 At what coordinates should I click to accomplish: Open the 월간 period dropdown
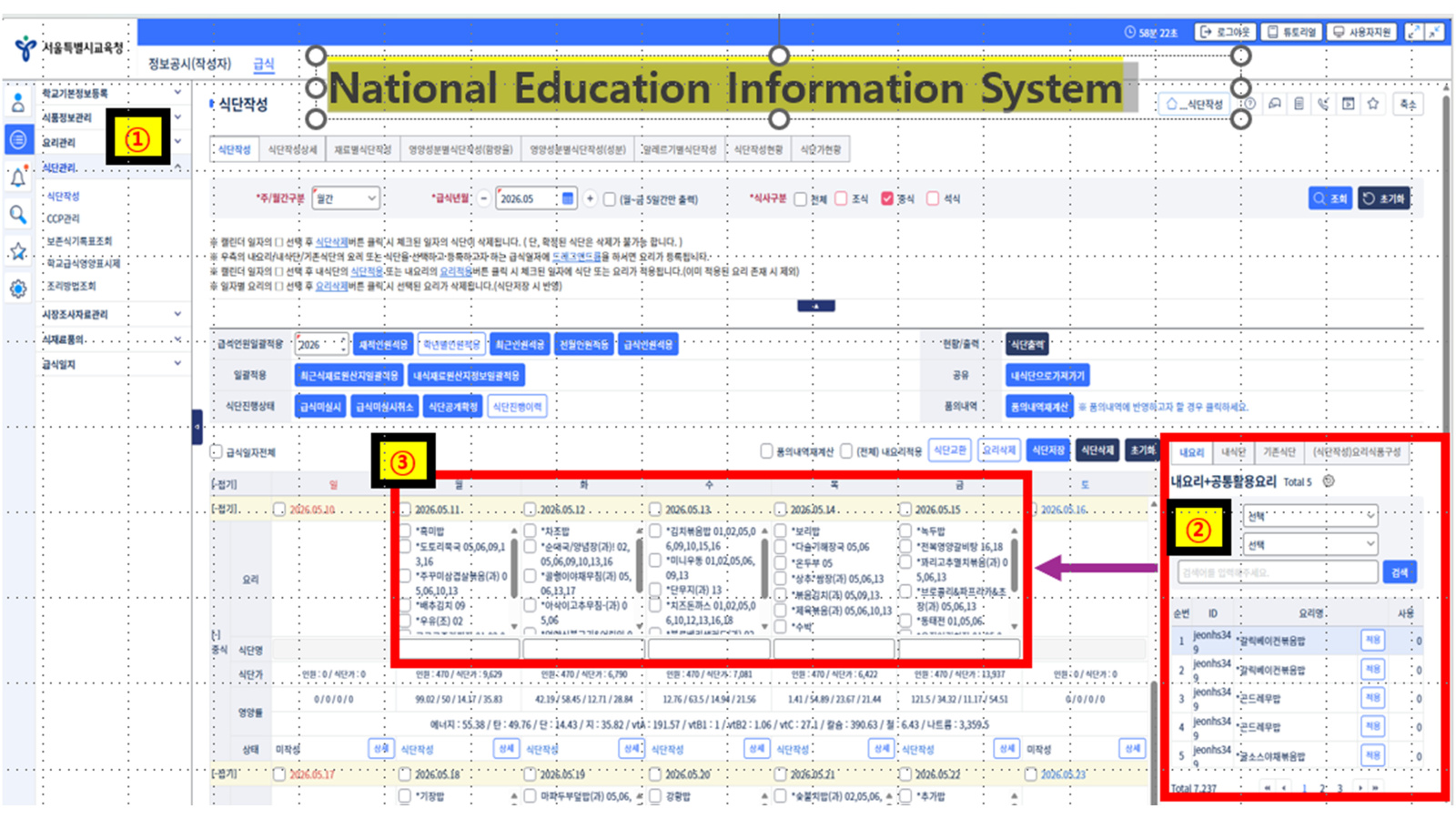point(346,198)
